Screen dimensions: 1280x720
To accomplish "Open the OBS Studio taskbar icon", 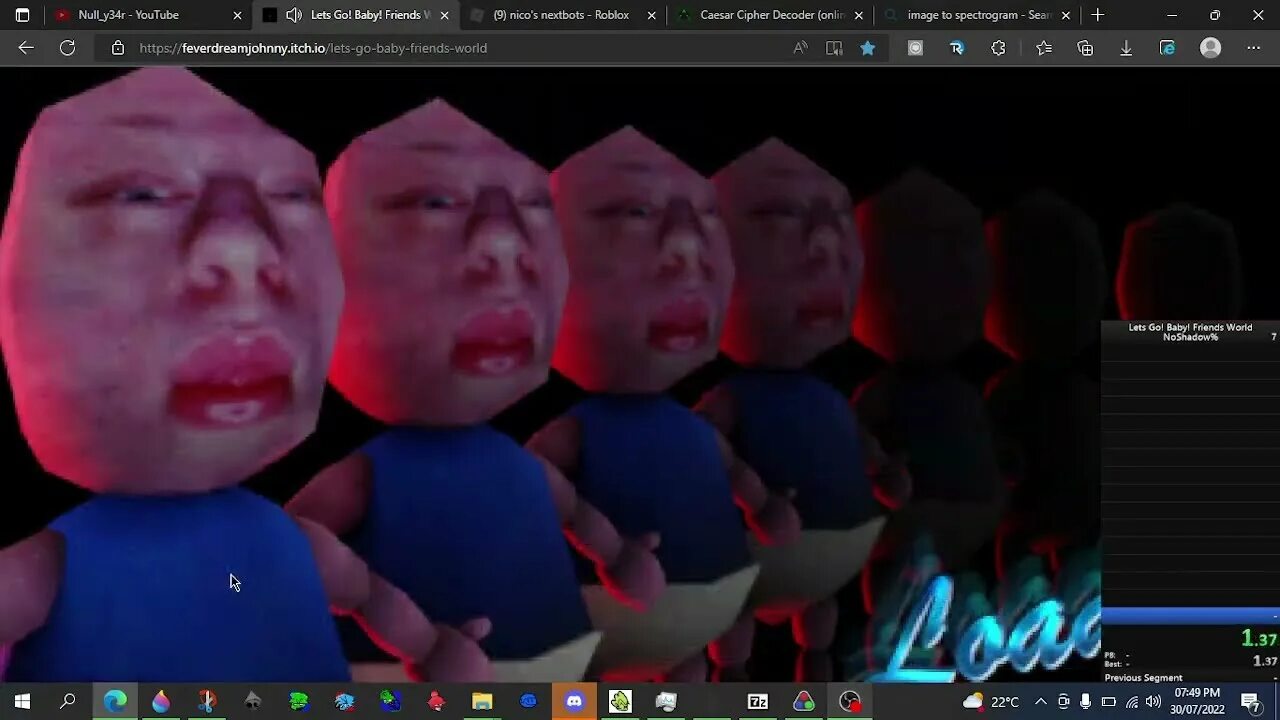I will coord(850,701).
